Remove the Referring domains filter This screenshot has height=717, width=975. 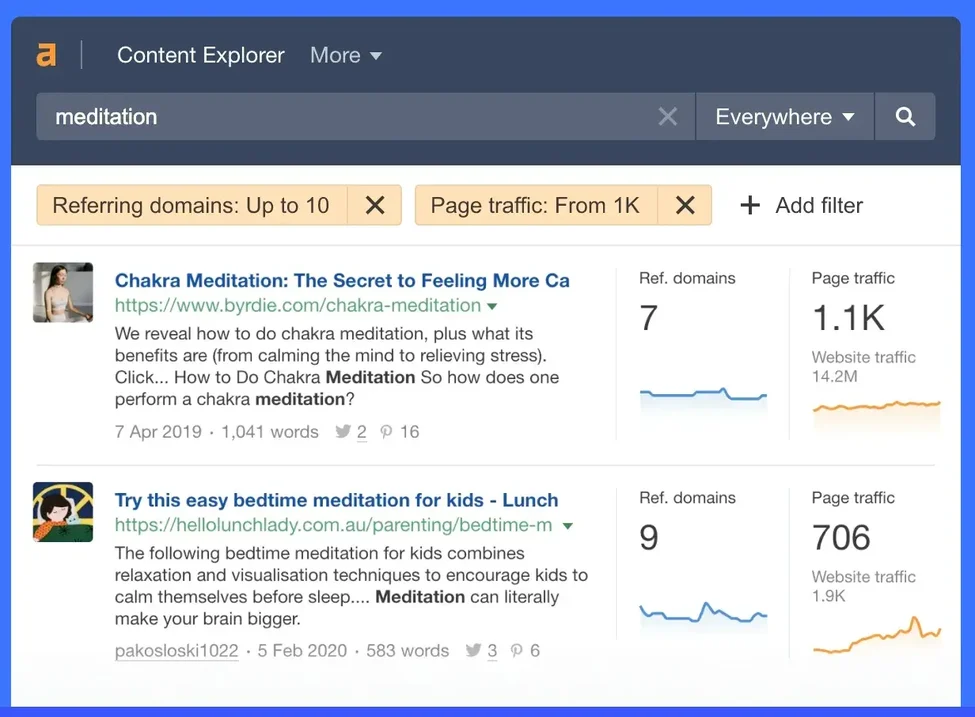click(375, 205)
